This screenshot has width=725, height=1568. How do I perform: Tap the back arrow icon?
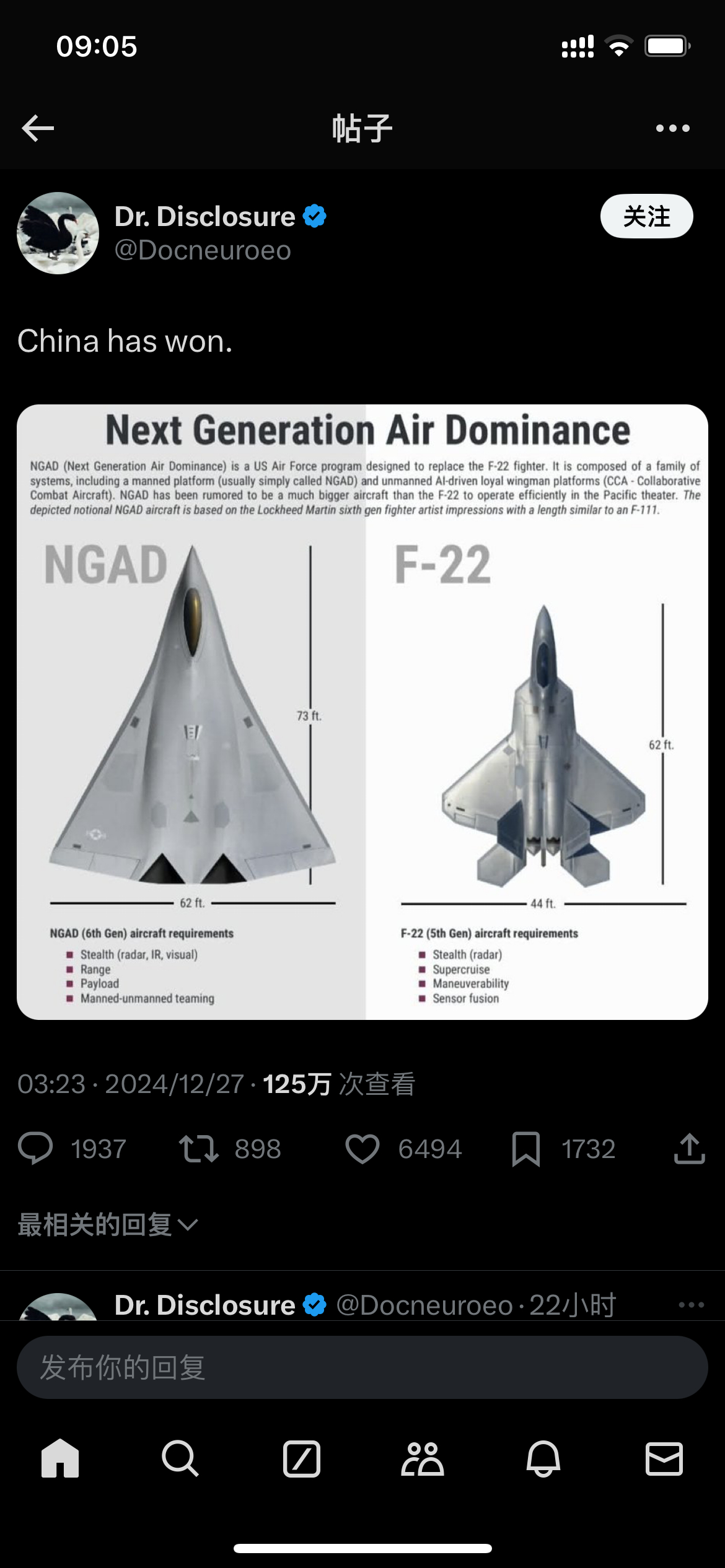click(38, 128)
